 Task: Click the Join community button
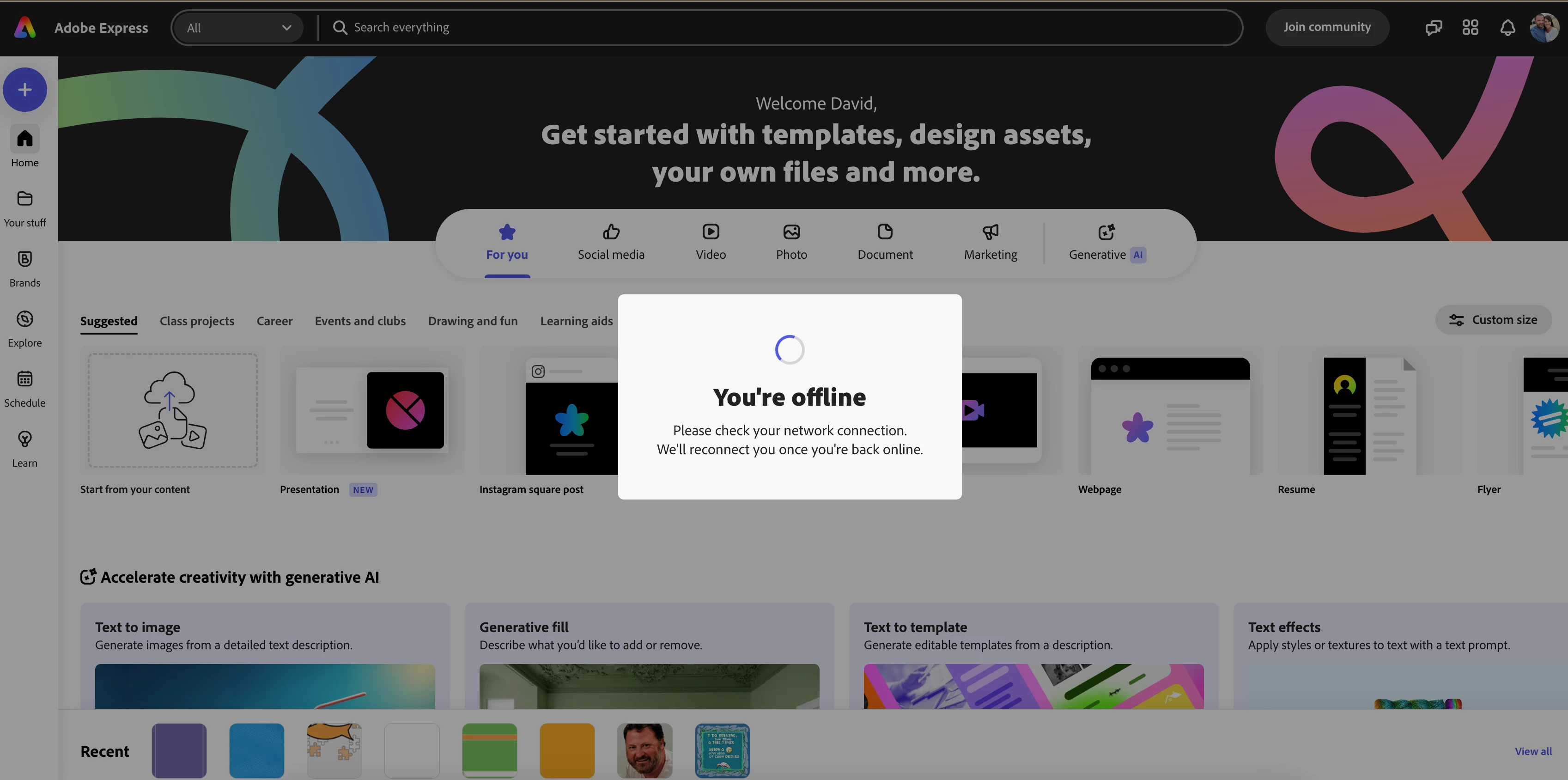(1327, 27)
